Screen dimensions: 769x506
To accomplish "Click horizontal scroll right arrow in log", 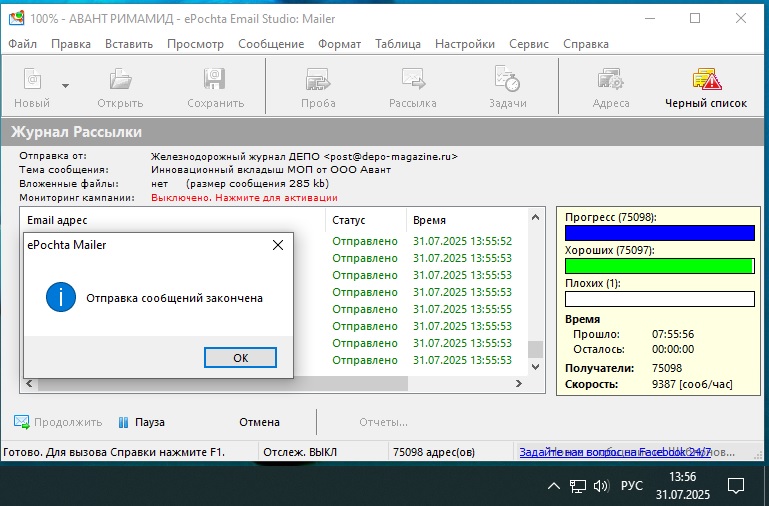I will pos(519,383).
